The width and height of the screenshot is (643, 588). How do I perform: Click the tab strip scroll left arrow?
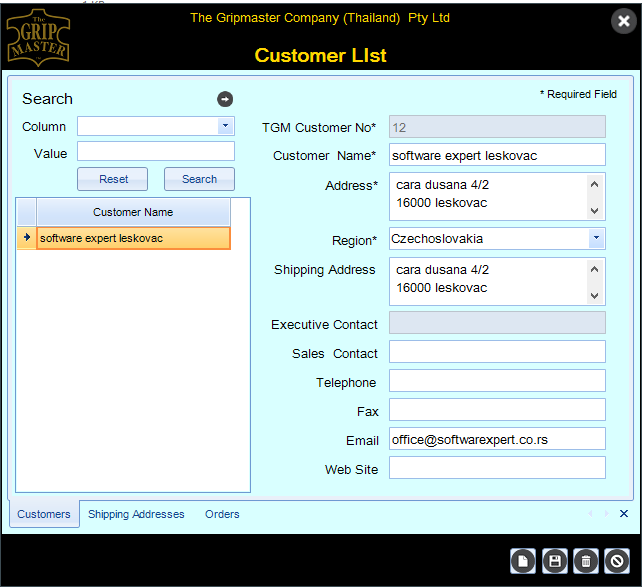590,513
